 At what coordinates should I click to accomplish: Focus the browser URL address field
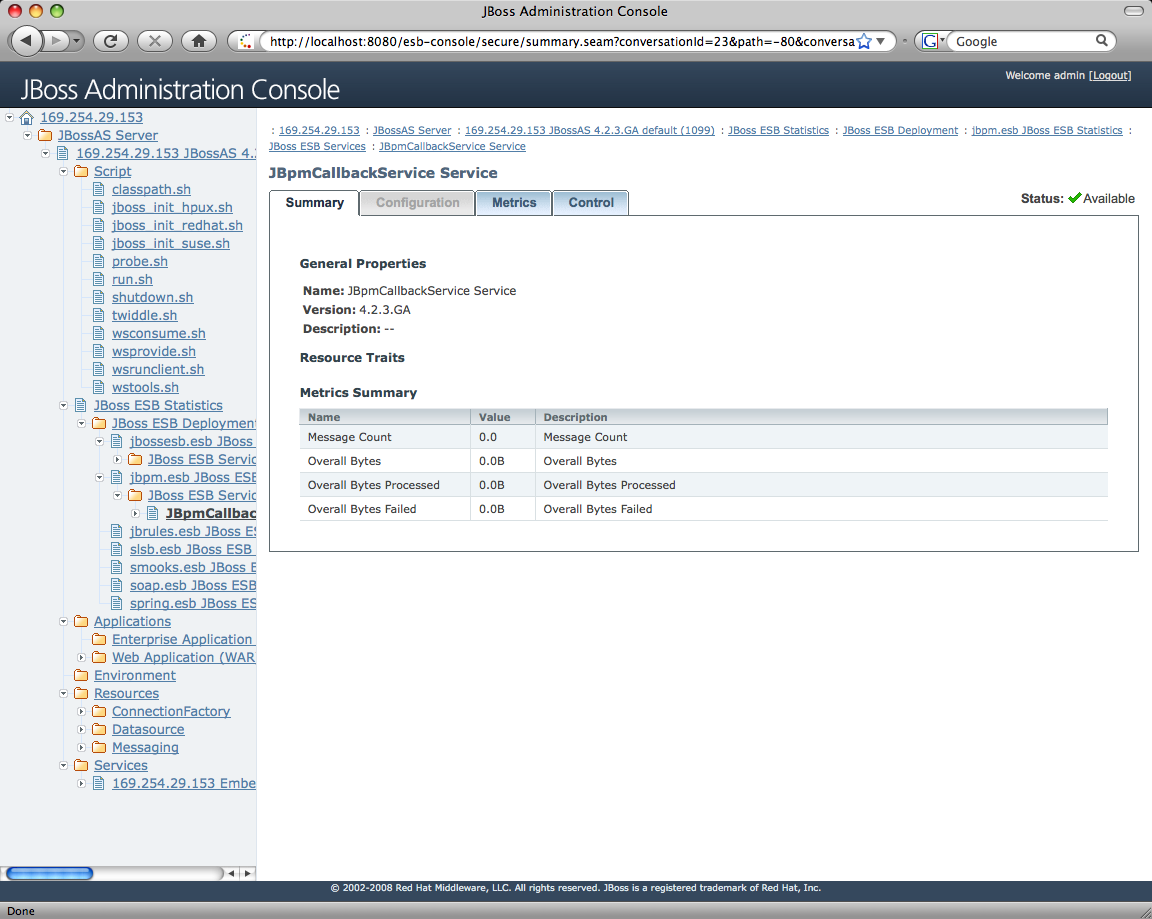(x=561, y=42)
